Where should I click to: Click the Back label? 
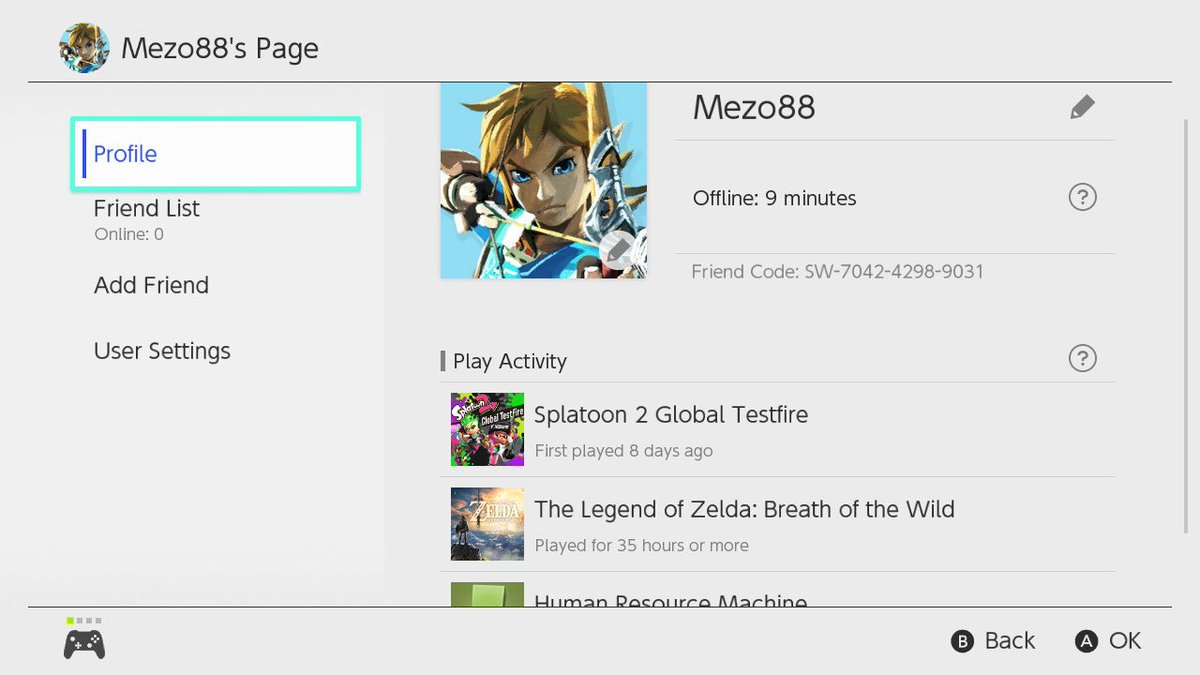point(1010,641)
